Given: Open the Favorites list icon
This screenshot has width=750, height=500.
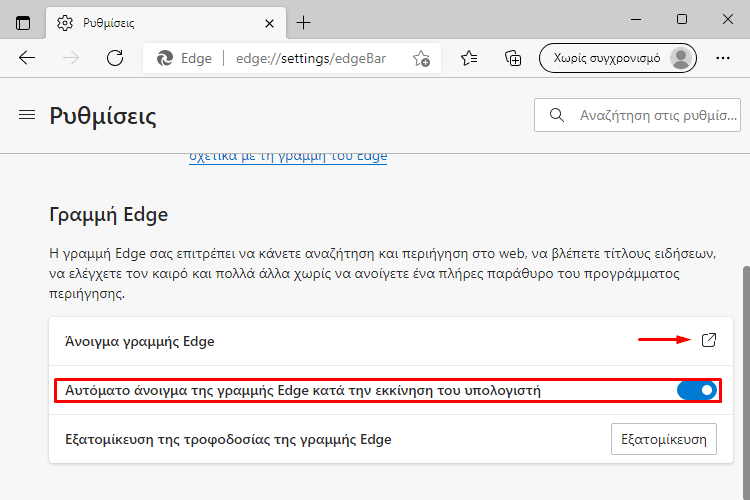Looking at the screenshot, I should click(469, 58).
